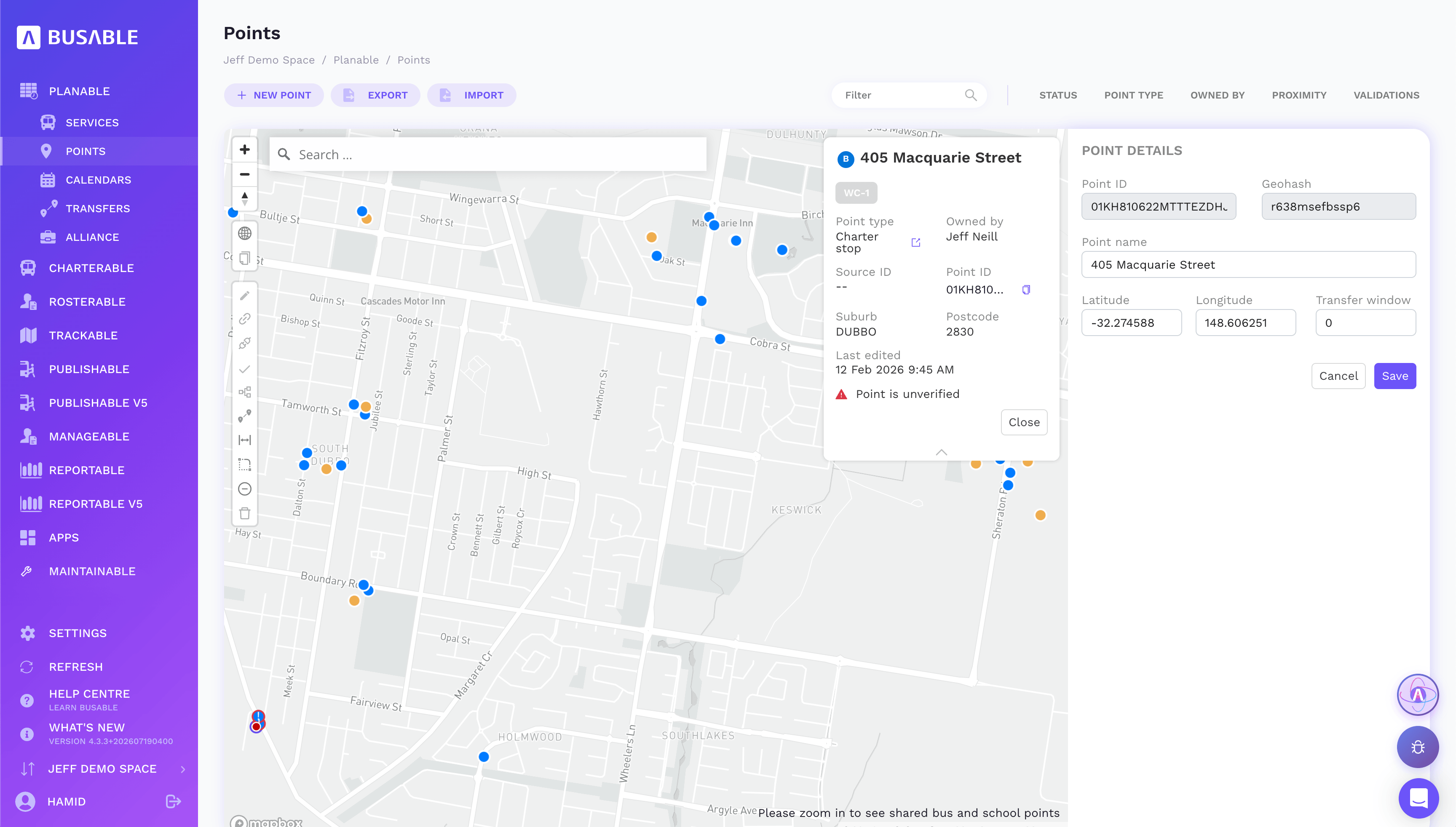Viewport: 1456px width, 827px height.
Task: Copy the Point ID using copy icon
Action: point(1026,290)
